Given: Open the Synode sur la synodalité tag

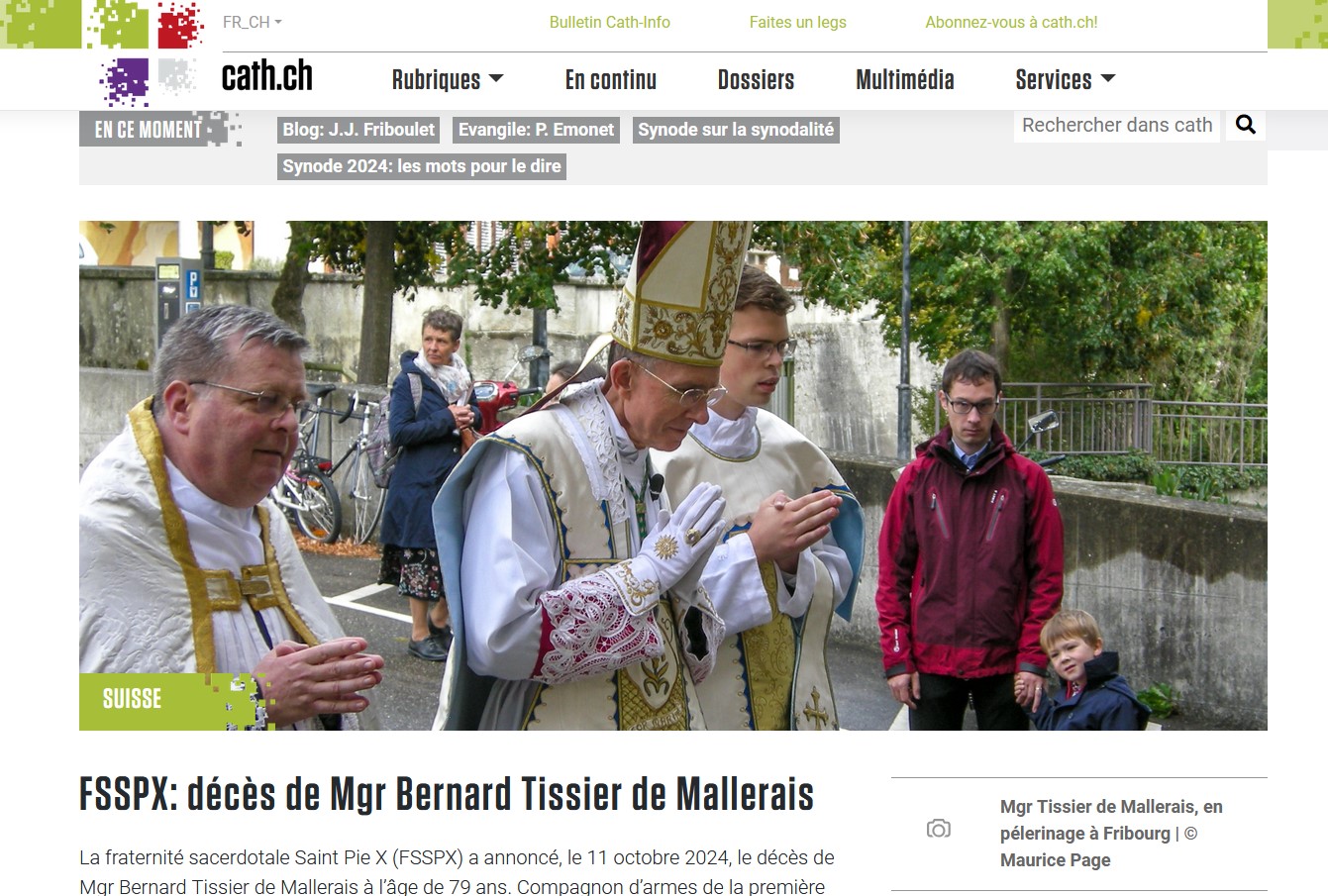Looking at the screenshot, I should point(736,130).
